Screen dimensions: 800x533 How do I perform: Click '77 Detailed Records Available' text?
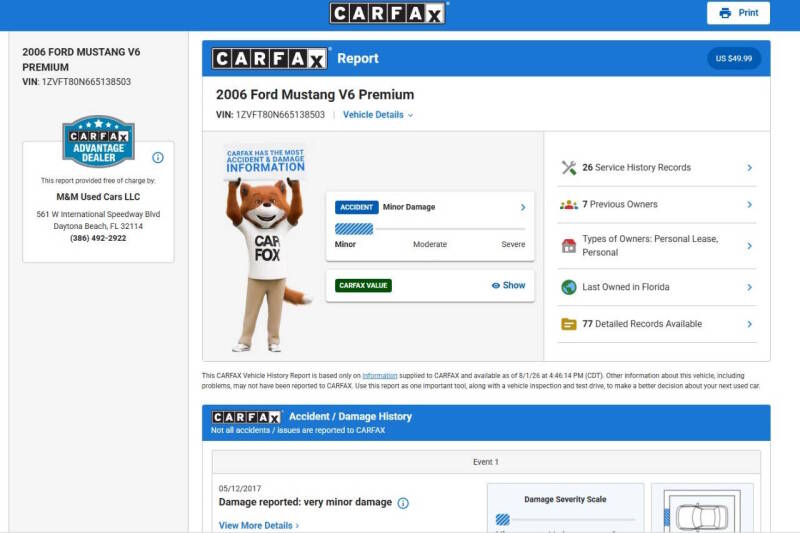pyautogui.click(x=642, y=324)
